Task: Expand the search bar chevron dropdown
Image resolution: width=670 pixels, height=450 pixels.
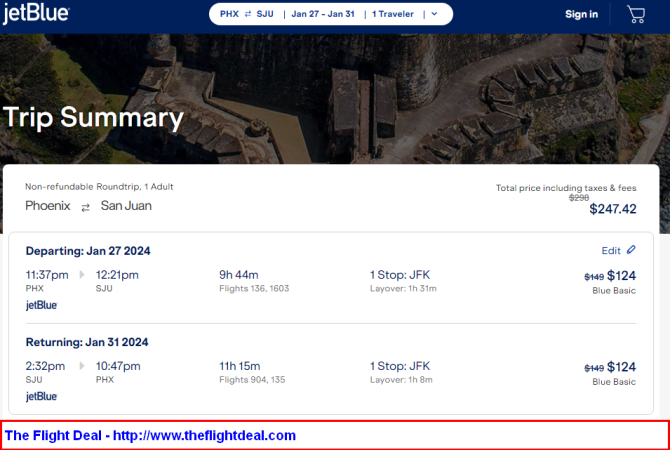Action: 433,14
